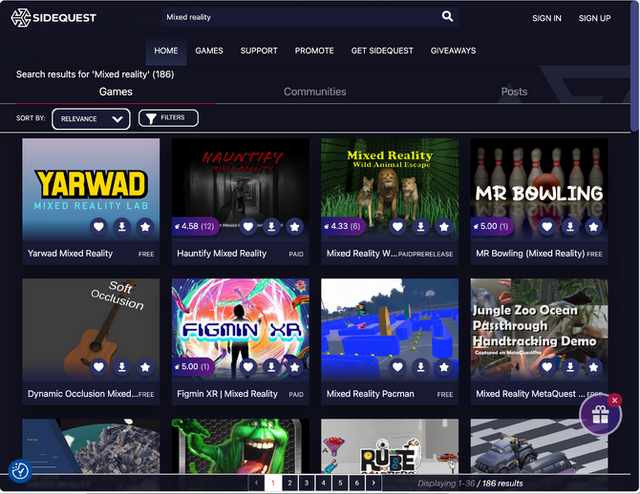Click the Mixed reality search field
Viewport: 640px width, 494px height.
pos(310,17)
